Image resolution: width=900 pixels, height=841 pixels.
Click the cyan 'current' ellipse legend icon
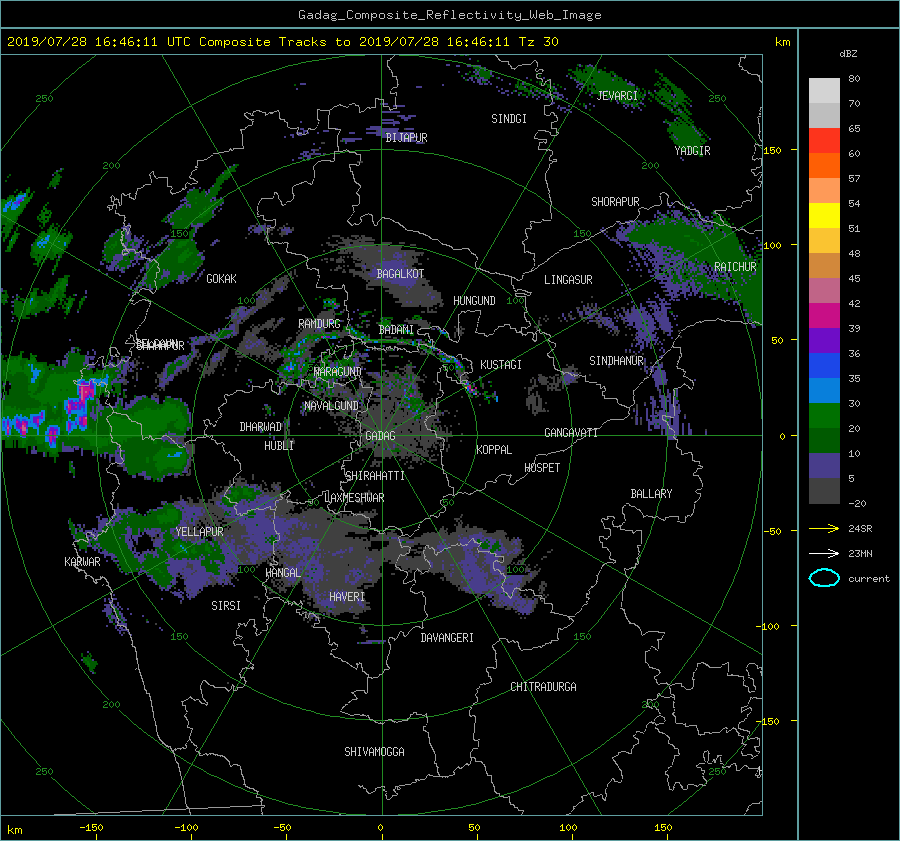[824, 578]
